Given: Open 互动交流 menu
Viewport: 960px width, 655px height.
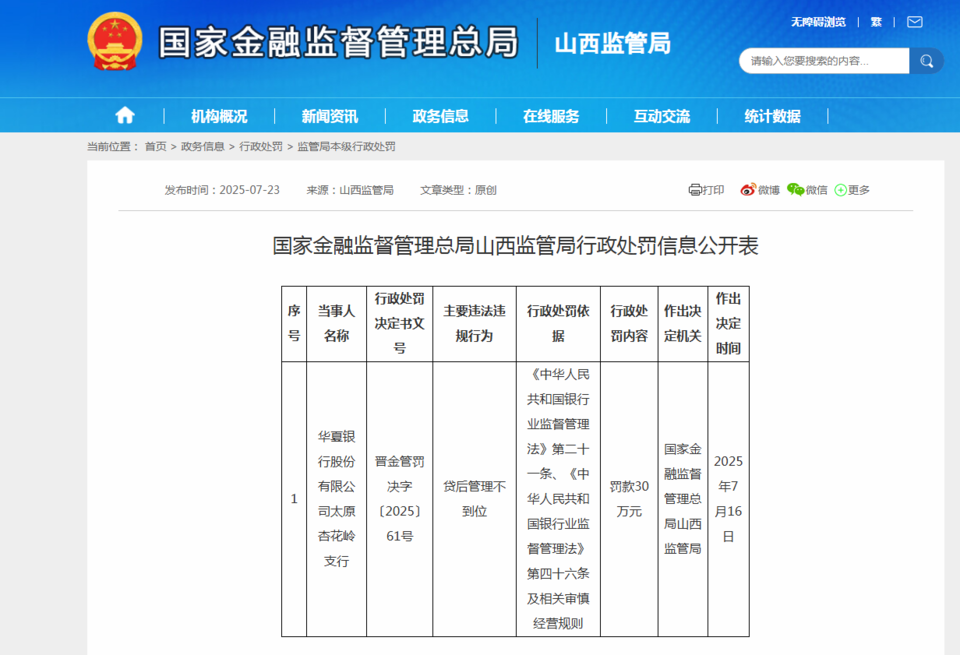Looking at the screenshot, I should (x=662, y=116).
